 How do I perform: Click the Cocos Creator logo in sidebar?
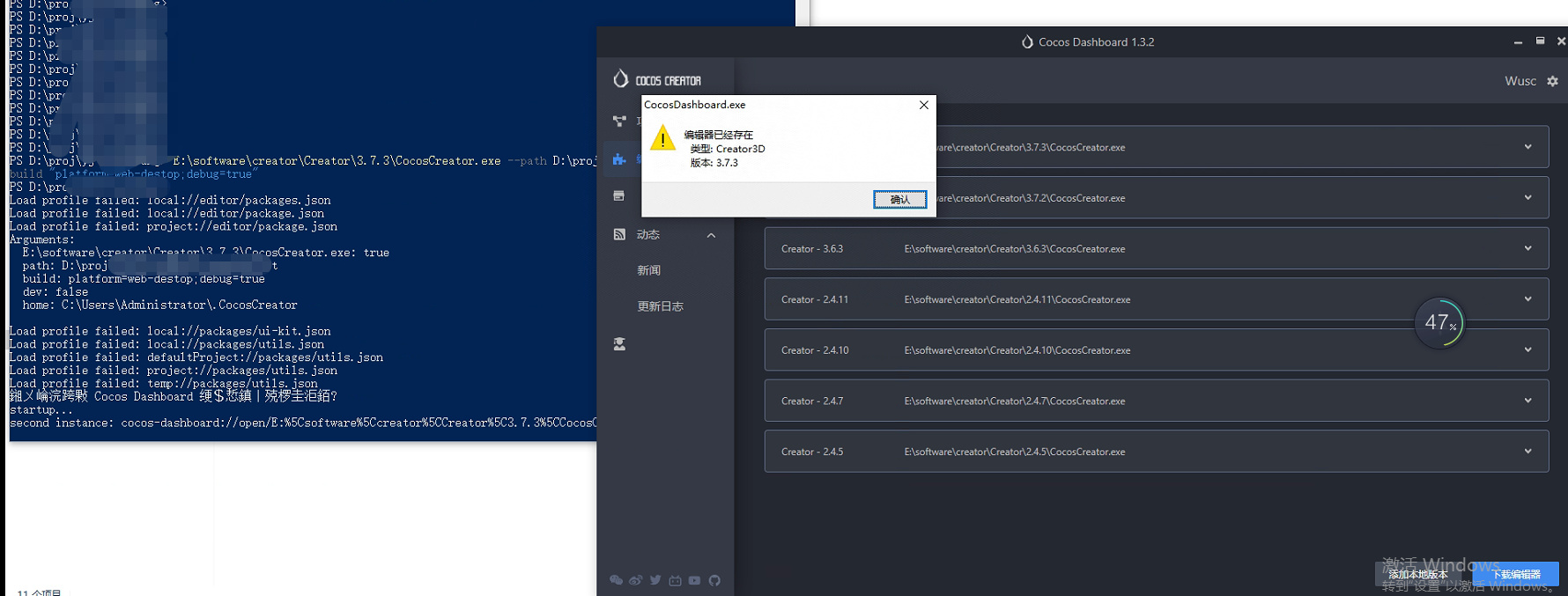pos(657,79)
